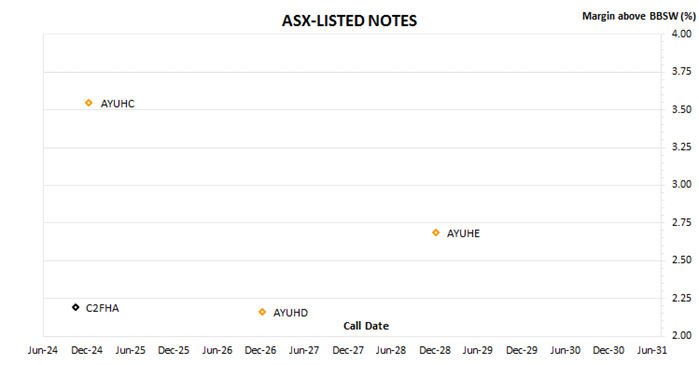The image size is (699, 365).
Task: Click the C2FHA black diamond marker
Action: [x=76, y=308]
